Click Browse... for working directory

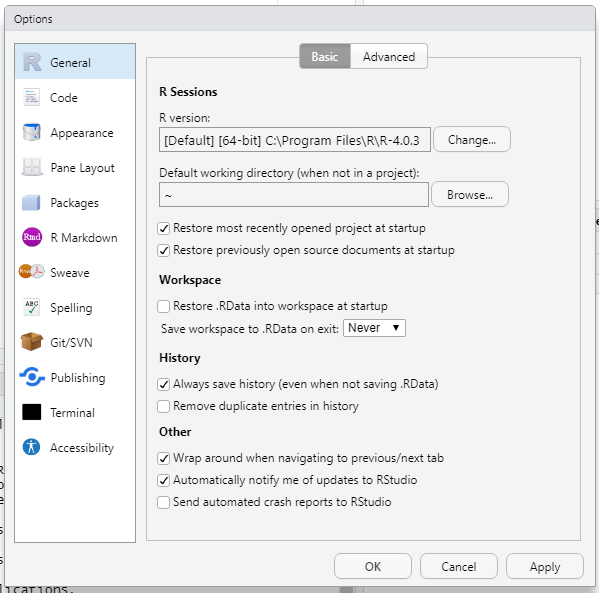470,194
